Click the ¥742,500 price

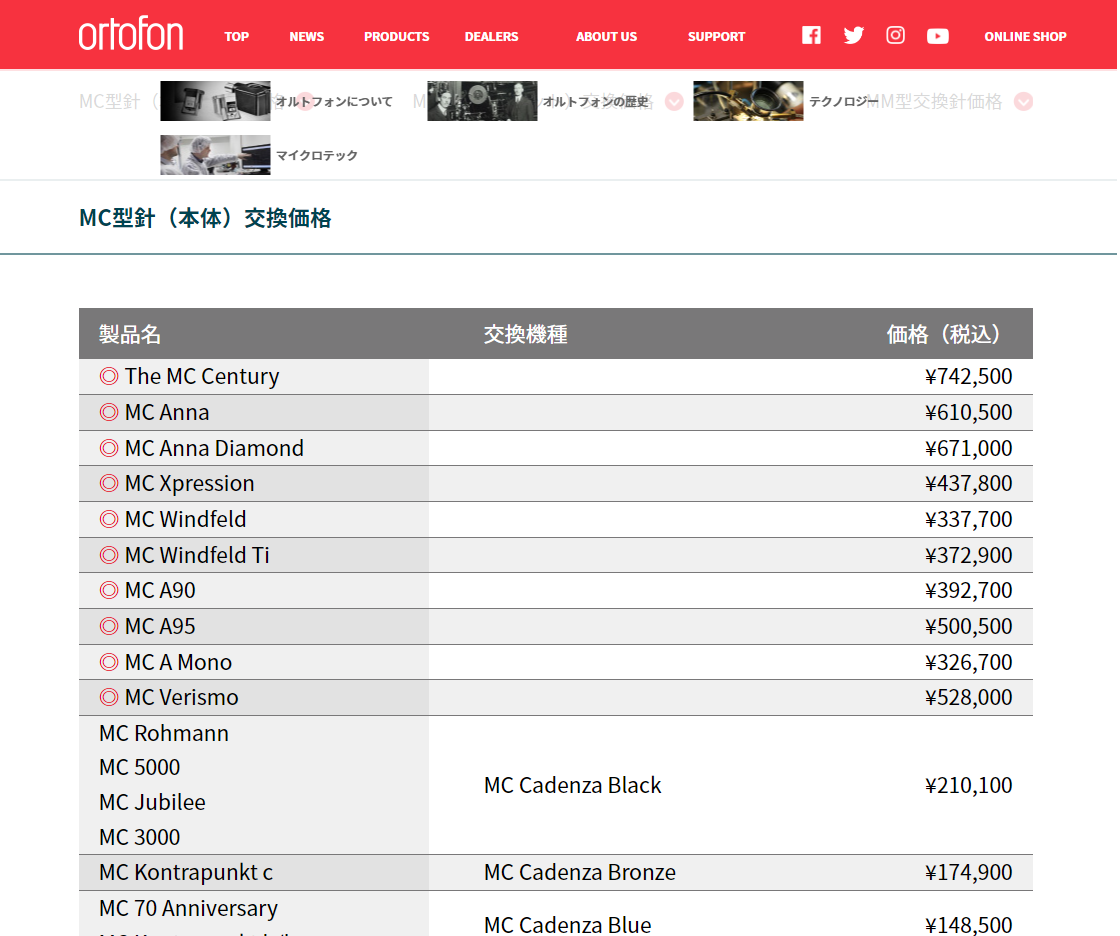[x=969, y=377]
